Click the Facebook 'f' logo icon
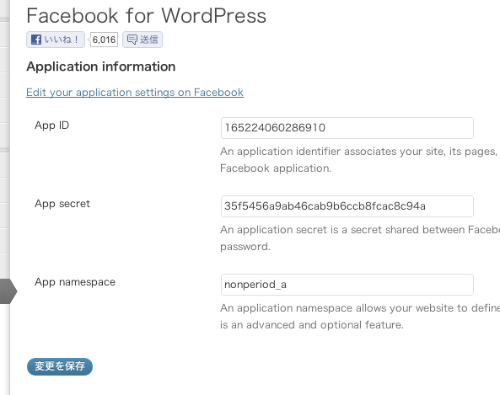The height and width of the screenshot is (395, 500). point(36,40)
